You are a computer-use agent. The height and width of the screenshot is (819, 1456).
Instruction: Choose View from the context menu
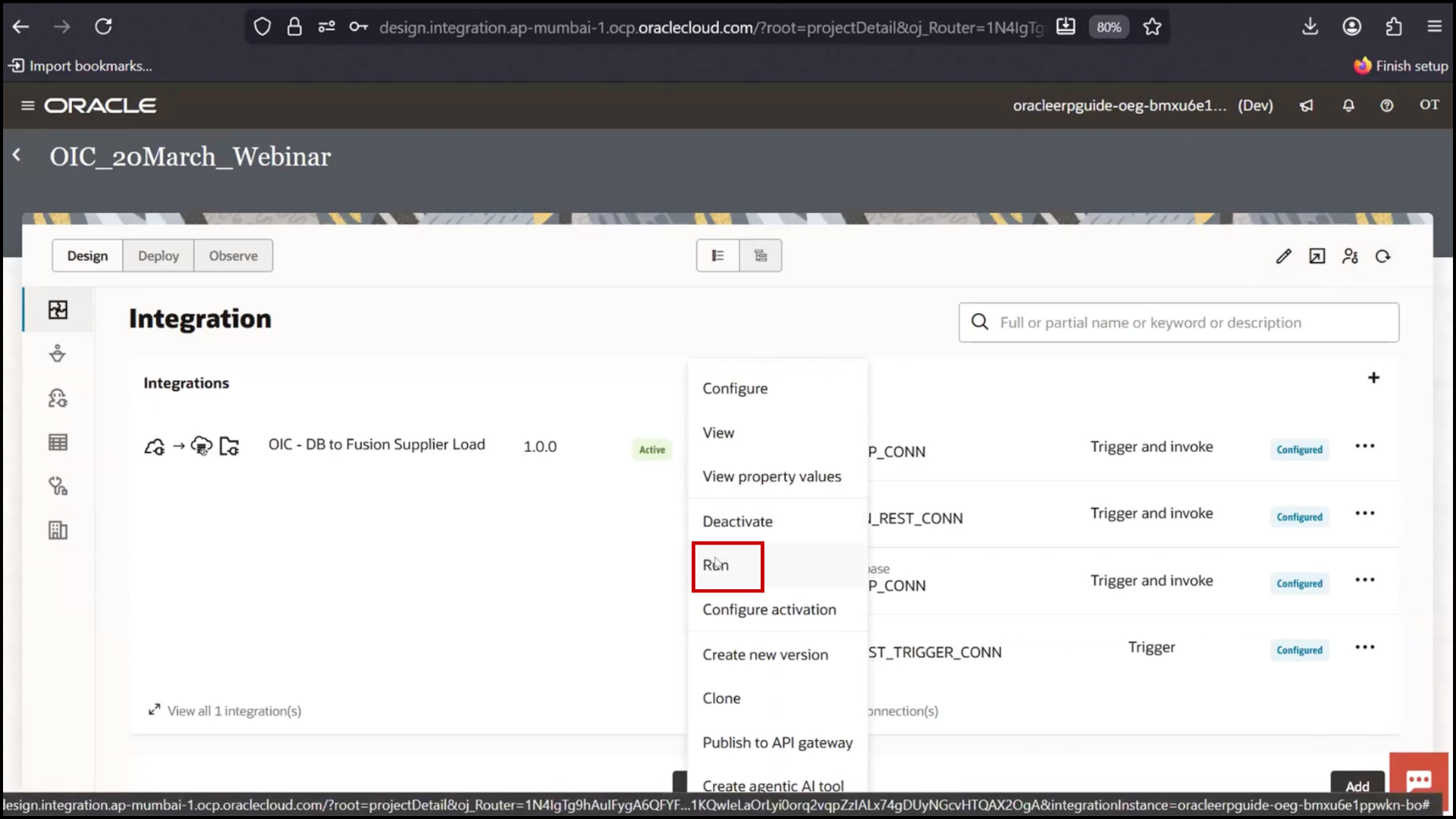pyautogui.click(x=777, y=432)
